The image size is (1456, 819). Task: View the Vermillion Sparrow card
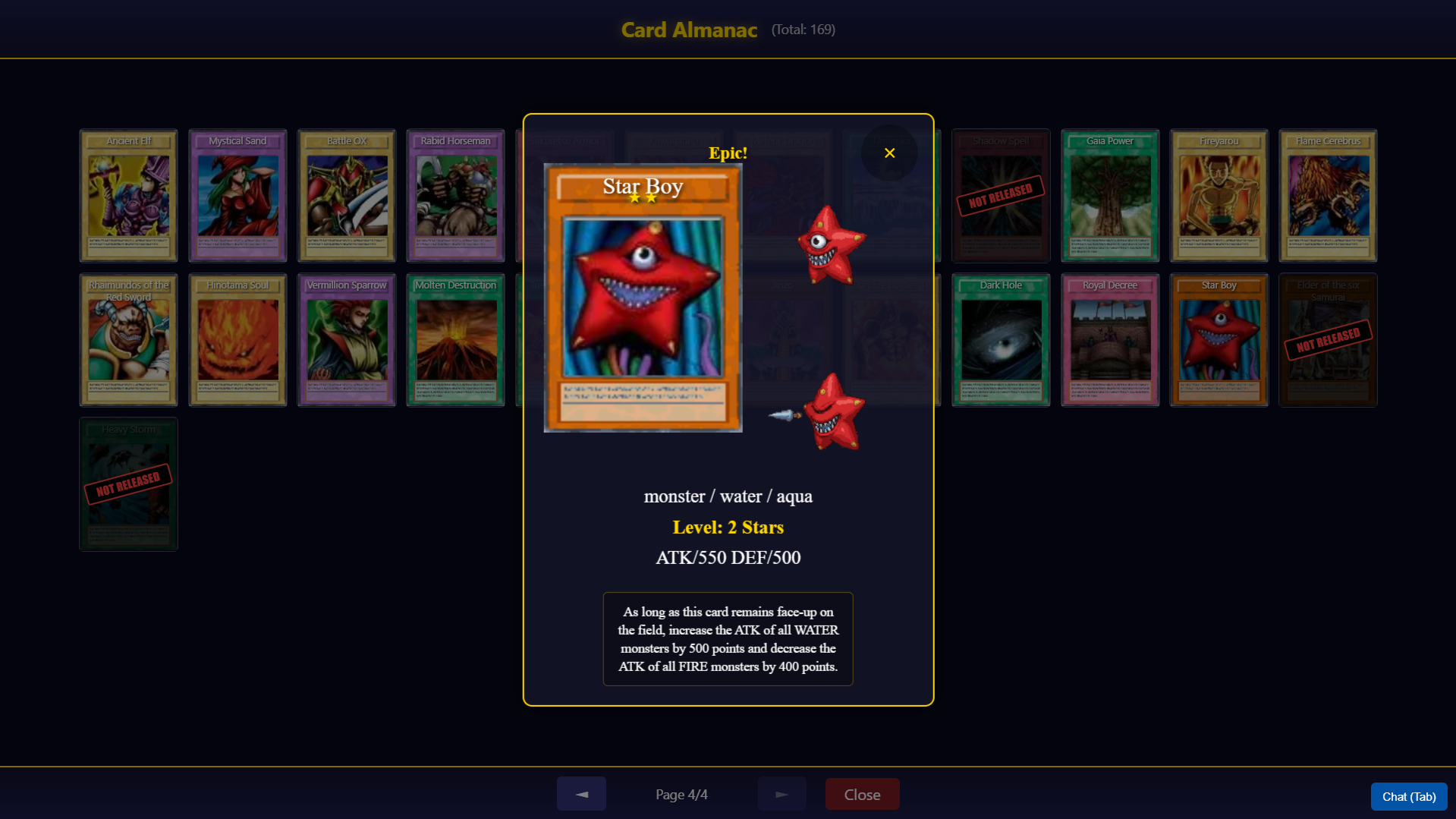click(x=347, y=340)
